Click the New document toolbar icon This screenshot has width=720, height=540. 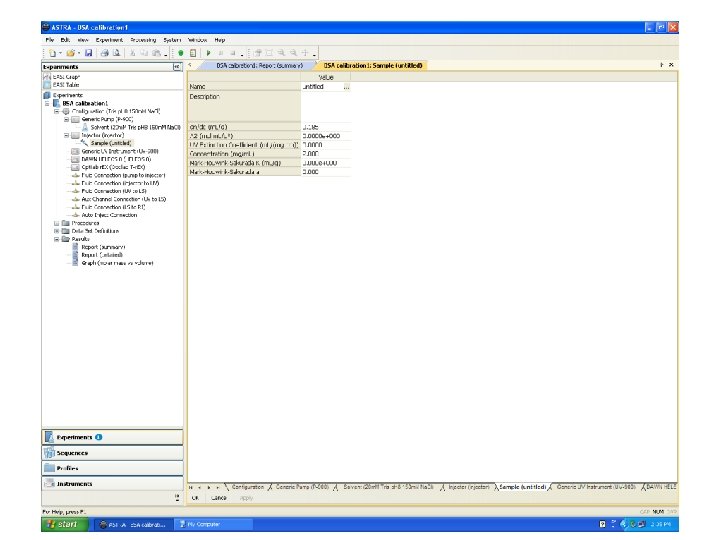tap(52, 53)
